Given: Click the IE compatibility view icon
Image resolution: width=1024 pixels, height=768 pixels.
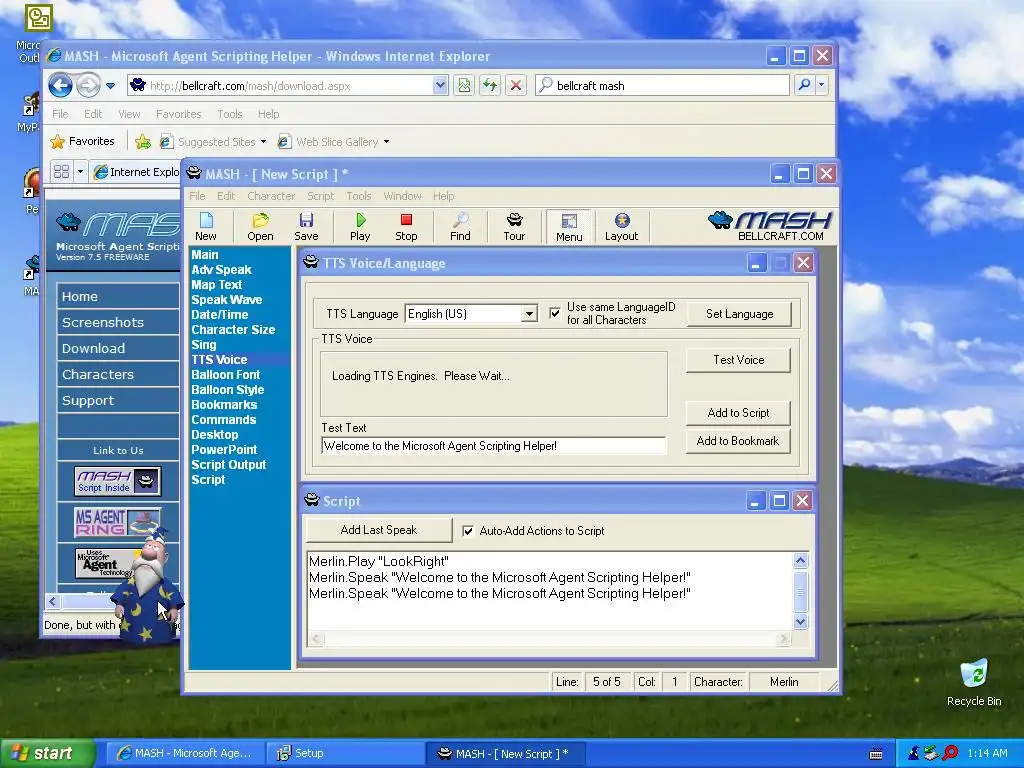Looking at the screenshot, I should [464, 86].
